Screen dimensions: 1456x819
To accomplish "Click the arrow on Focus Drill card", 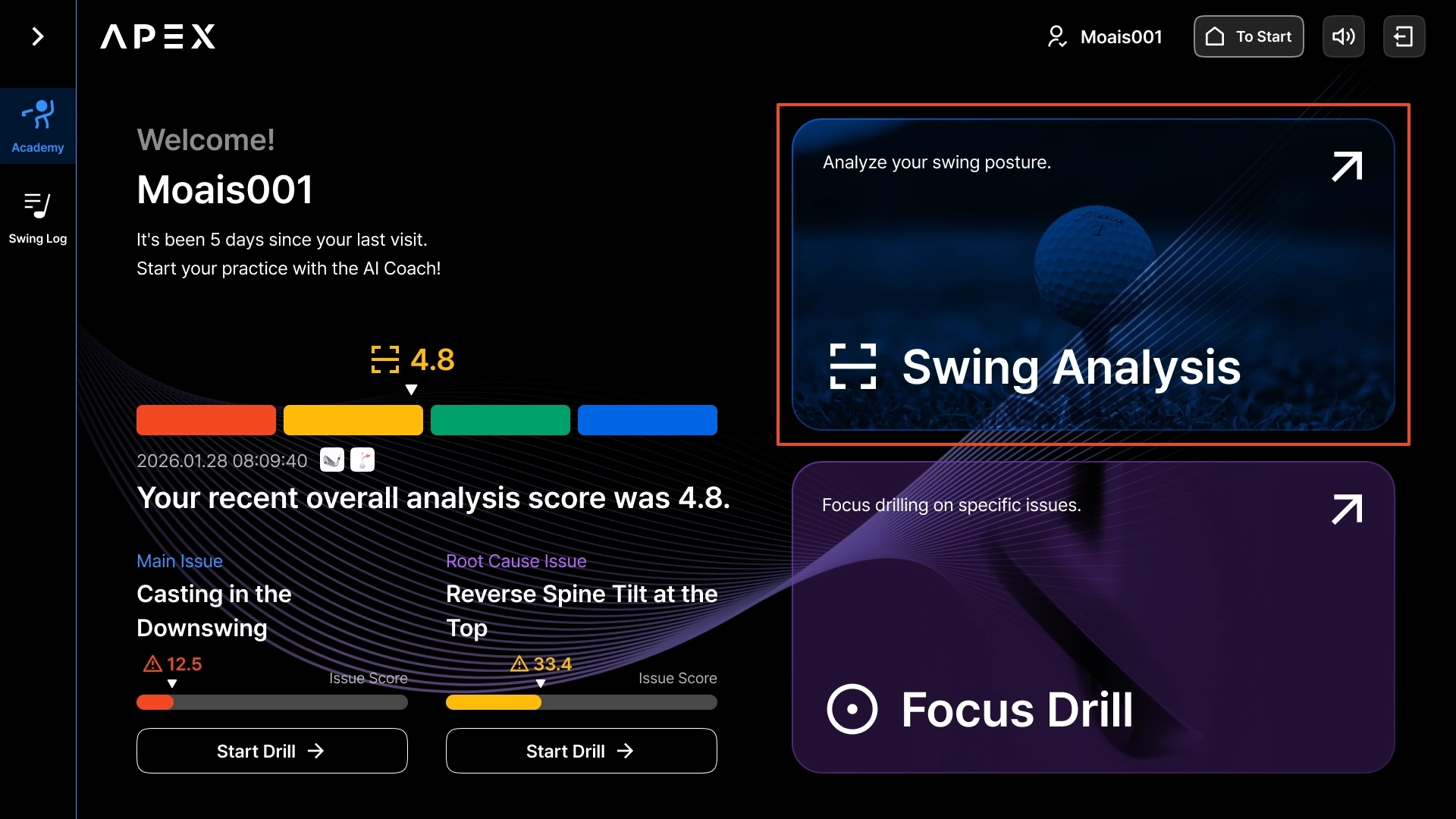I will point(1347,510).
